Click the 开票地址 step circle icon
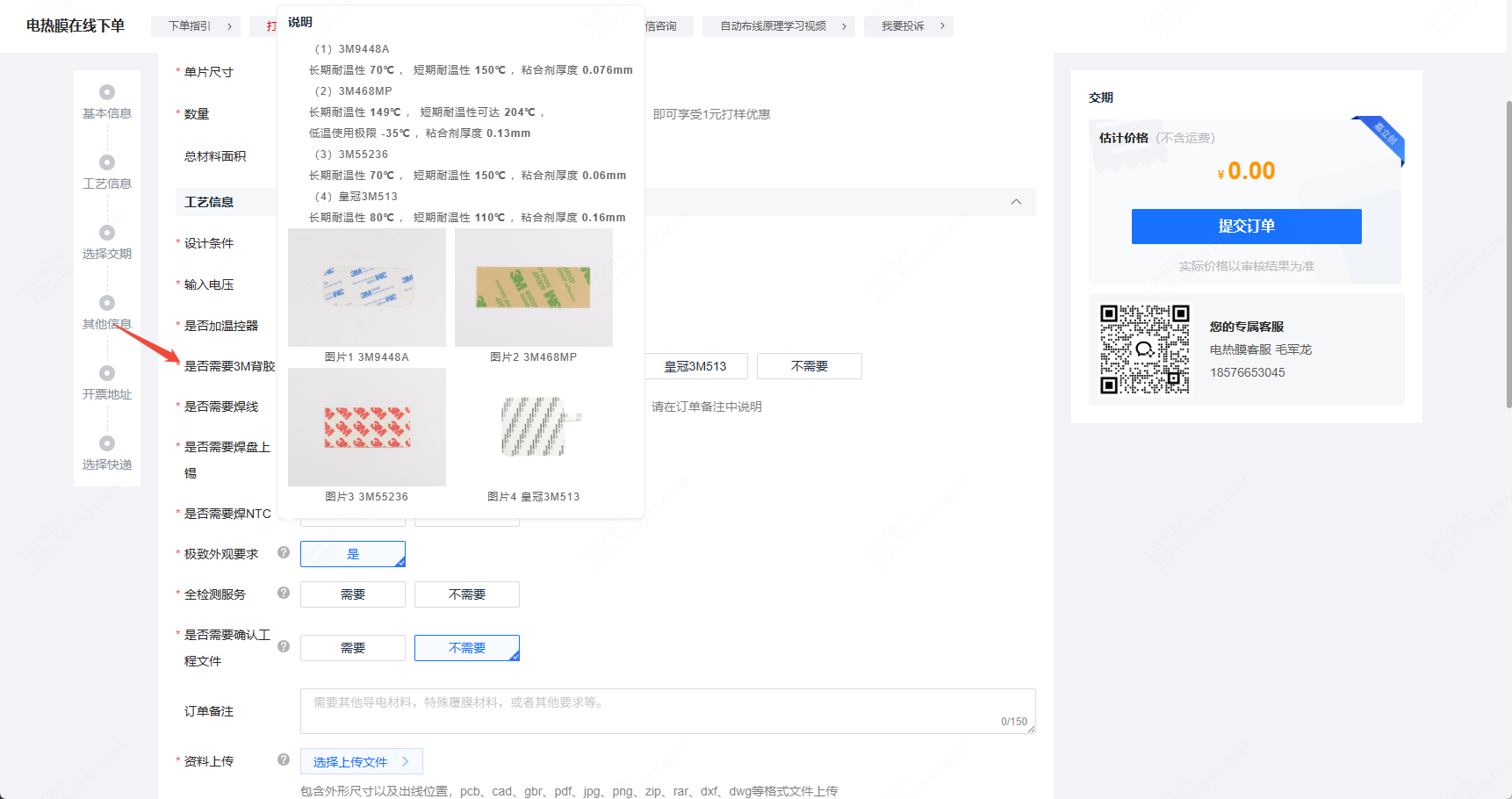 [107, 373]
